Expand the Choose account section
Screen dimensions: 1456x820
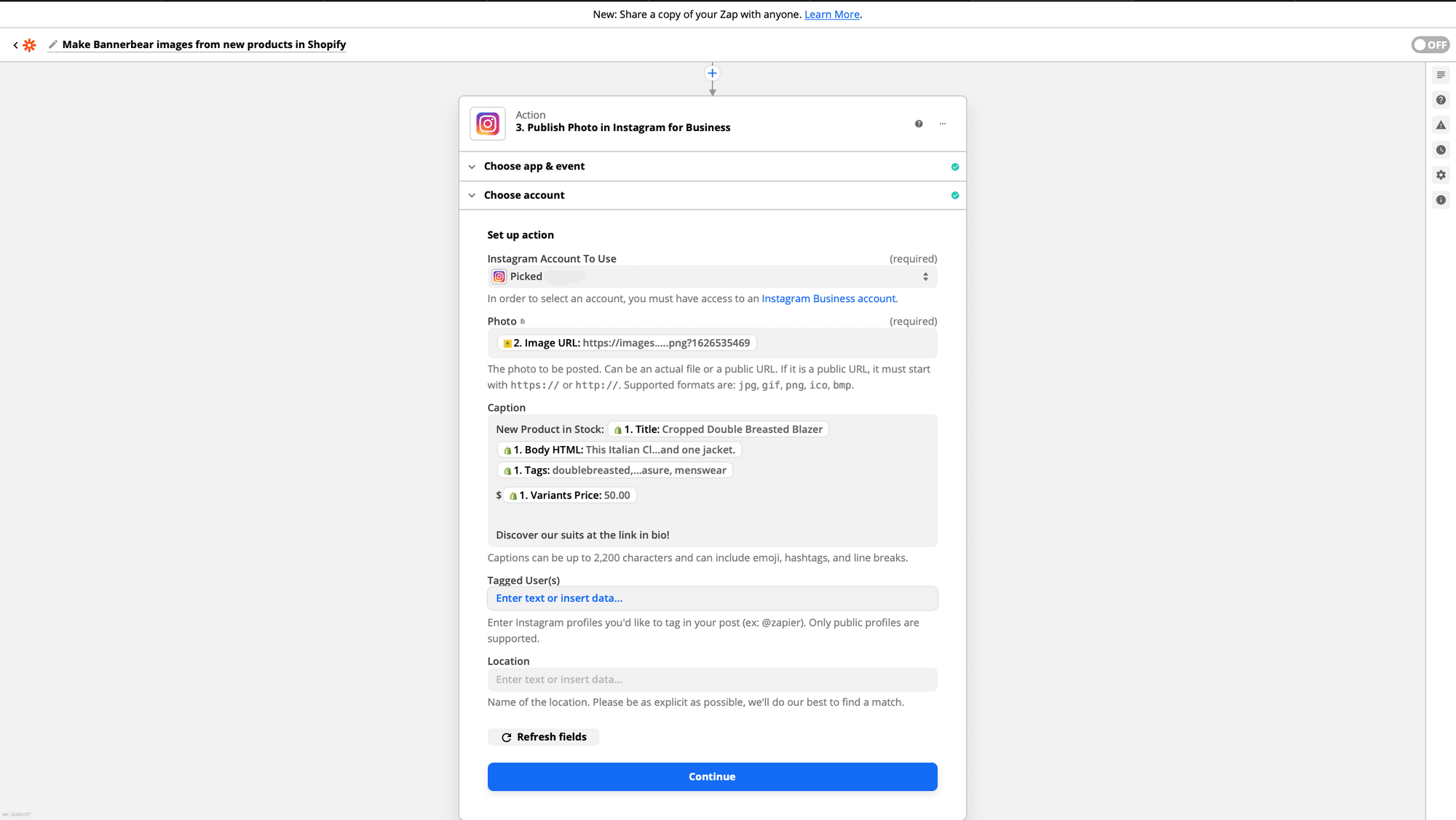click(x=524, y=195)
